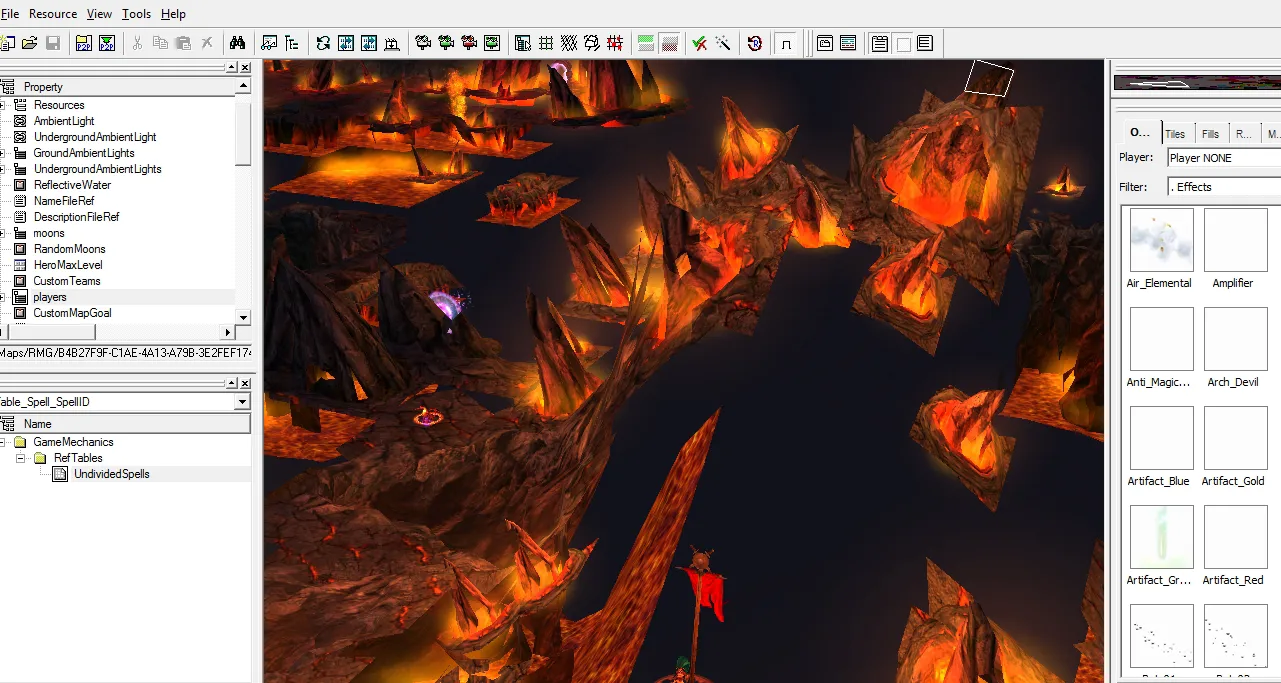
Task: Select UndergroundAmbientLight property
Action: (x=95, y=137)
